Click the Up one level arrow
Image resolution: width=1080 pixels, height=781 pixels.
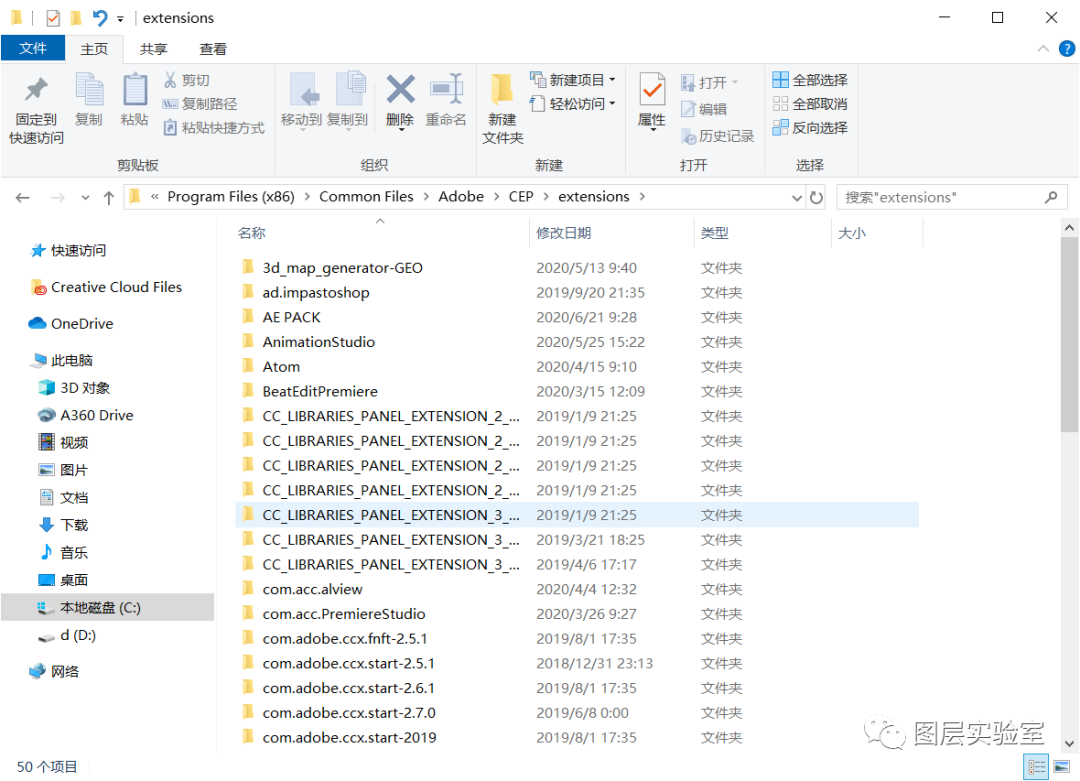pyautogui.click(x=109, y=198)
